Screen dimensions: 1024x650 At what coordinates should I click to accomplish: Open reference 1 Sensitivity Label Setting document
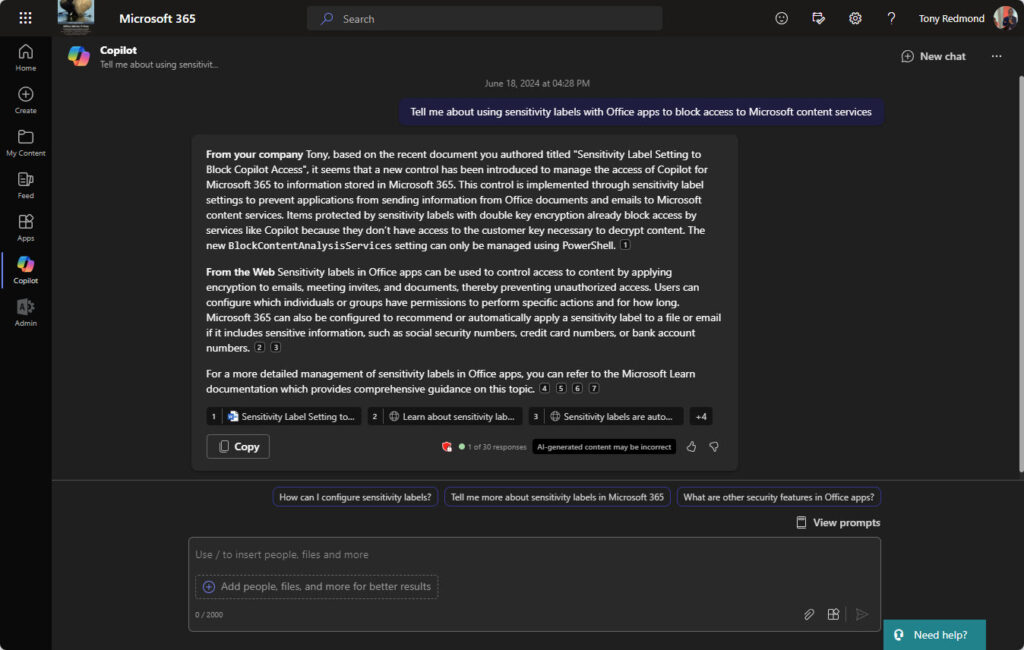pyautogui.click(x=283, y=417)
